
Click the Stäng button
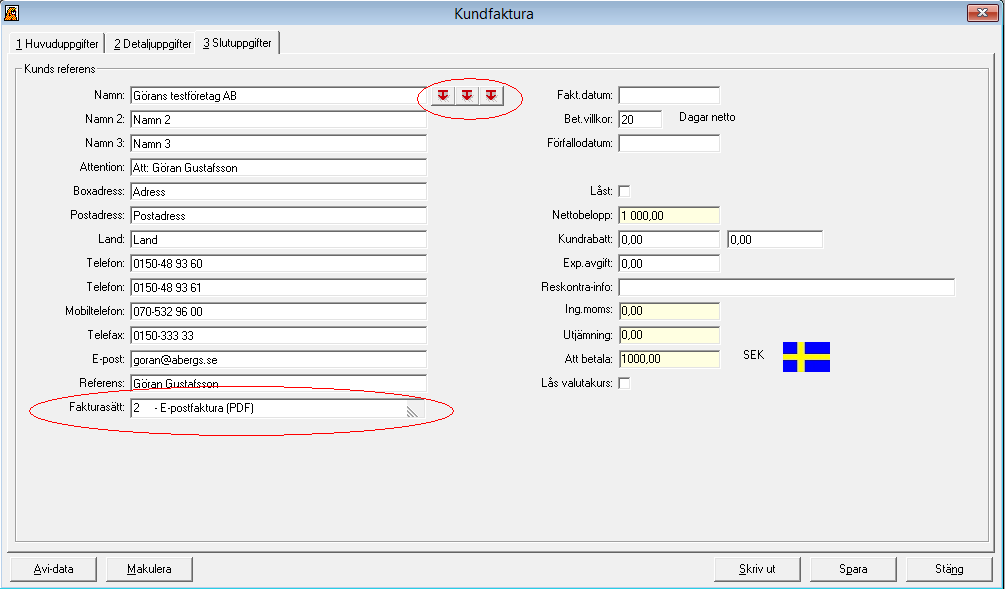click(x=949, y=568)
